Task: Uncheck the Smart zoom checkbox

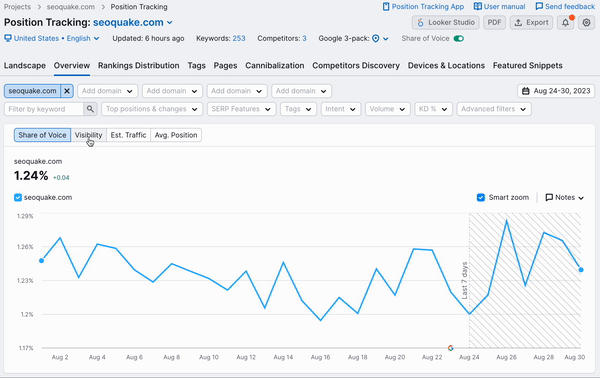Action: click(481, 197)
